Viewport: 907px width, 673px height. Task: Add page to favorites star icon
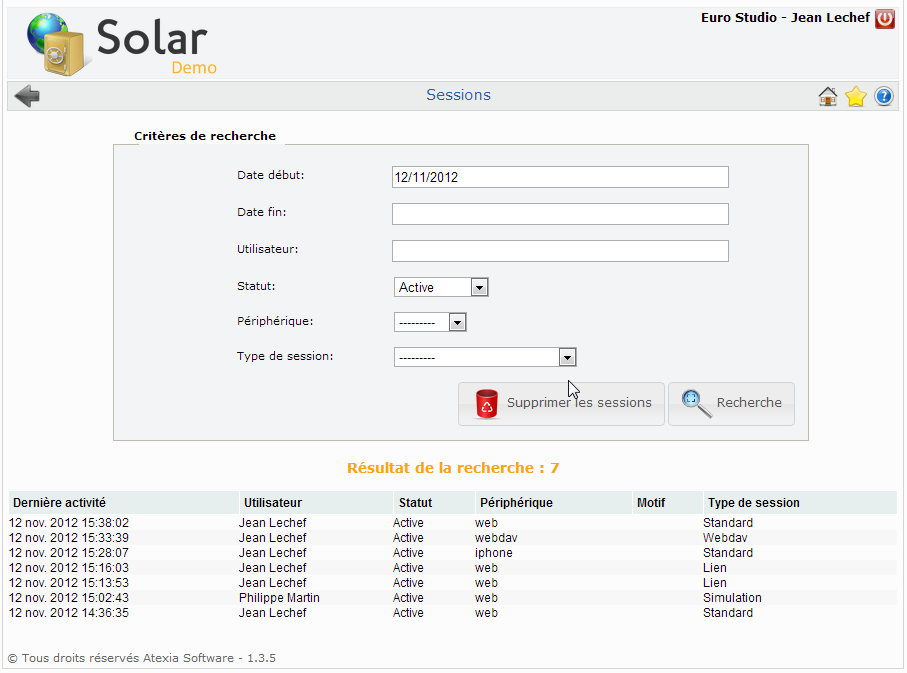(856, 96)
